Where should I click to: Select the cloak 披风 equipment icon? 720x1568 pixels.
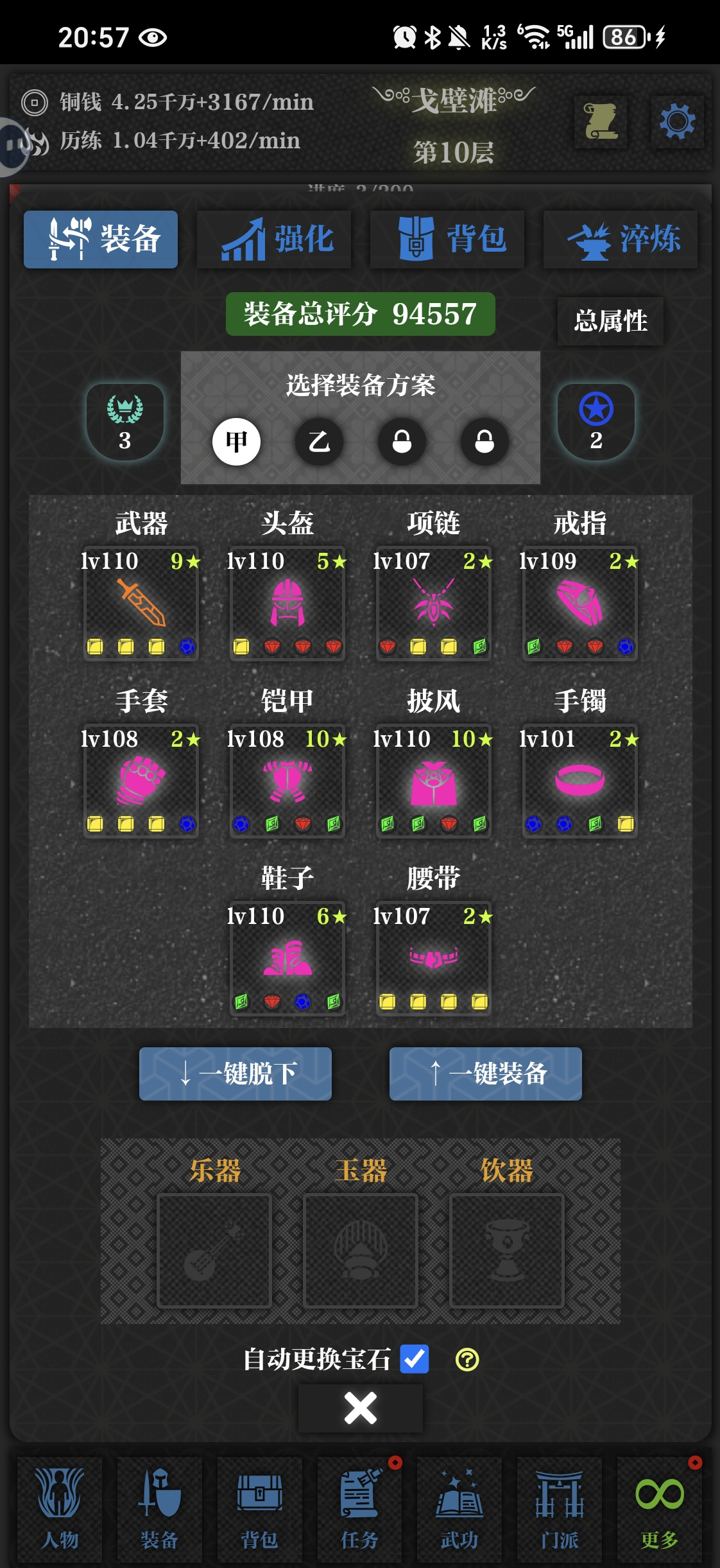[x=434, y=780]
